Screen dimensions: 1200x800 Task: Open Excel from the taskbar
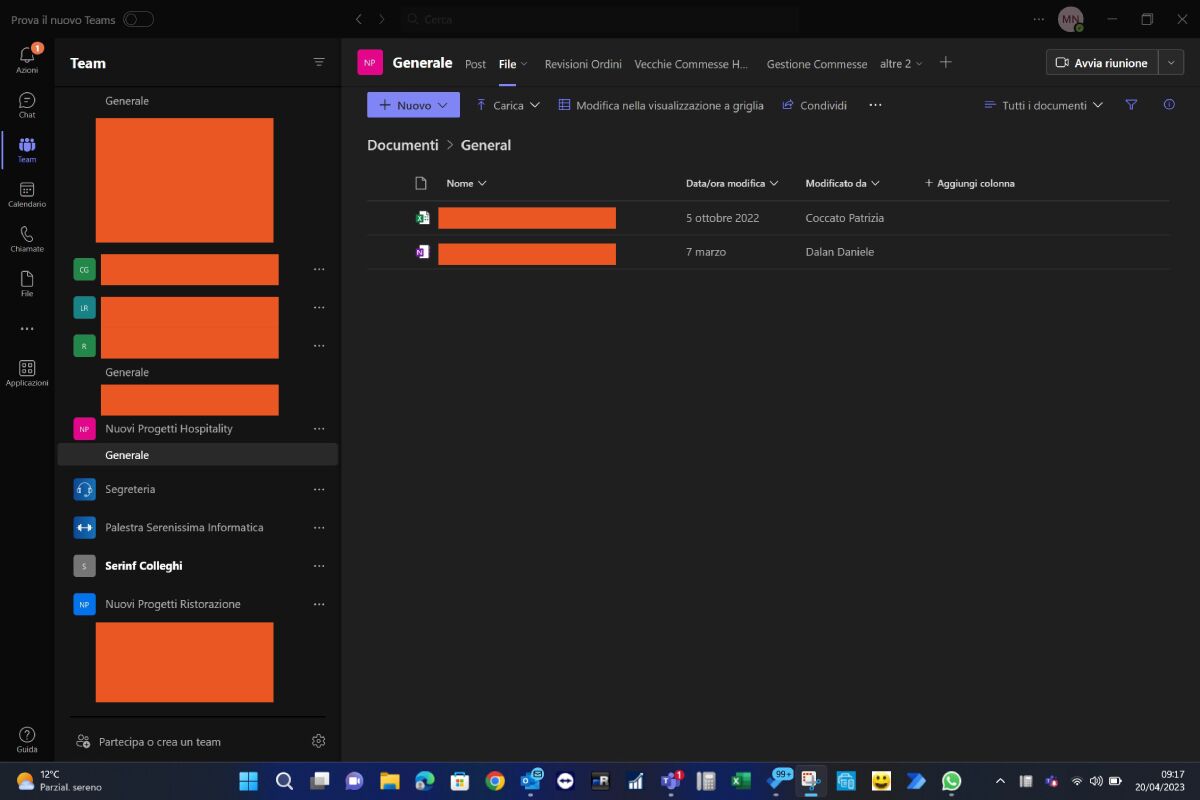pyautogui.click(x=740, y=781)
